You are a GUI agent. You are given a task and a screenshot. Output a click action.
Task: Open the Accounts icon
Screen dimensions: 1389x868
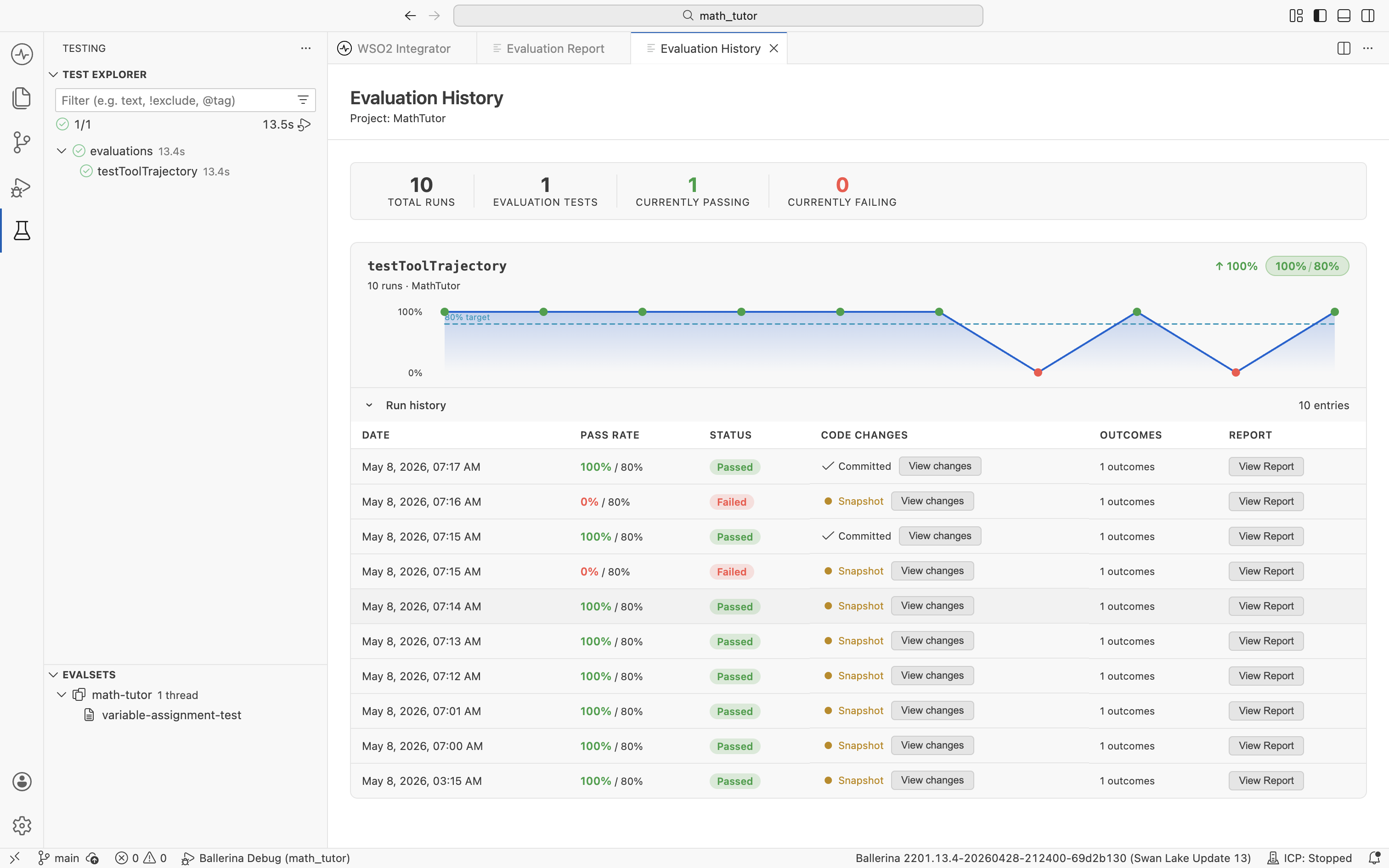[x=22, y=781]
